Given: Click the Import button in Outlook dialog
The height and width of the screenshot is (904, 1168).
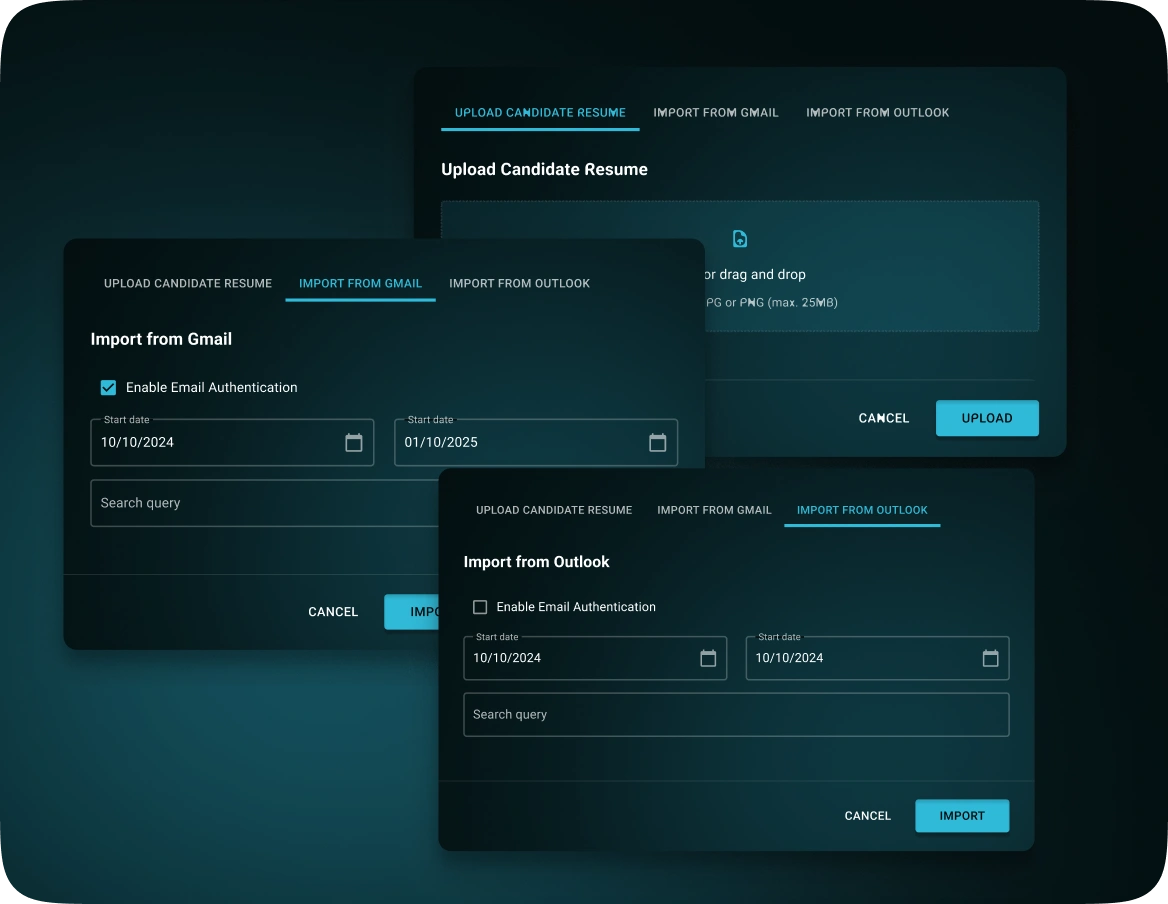Looking at the screenshot, I should (x=962, y=815).
